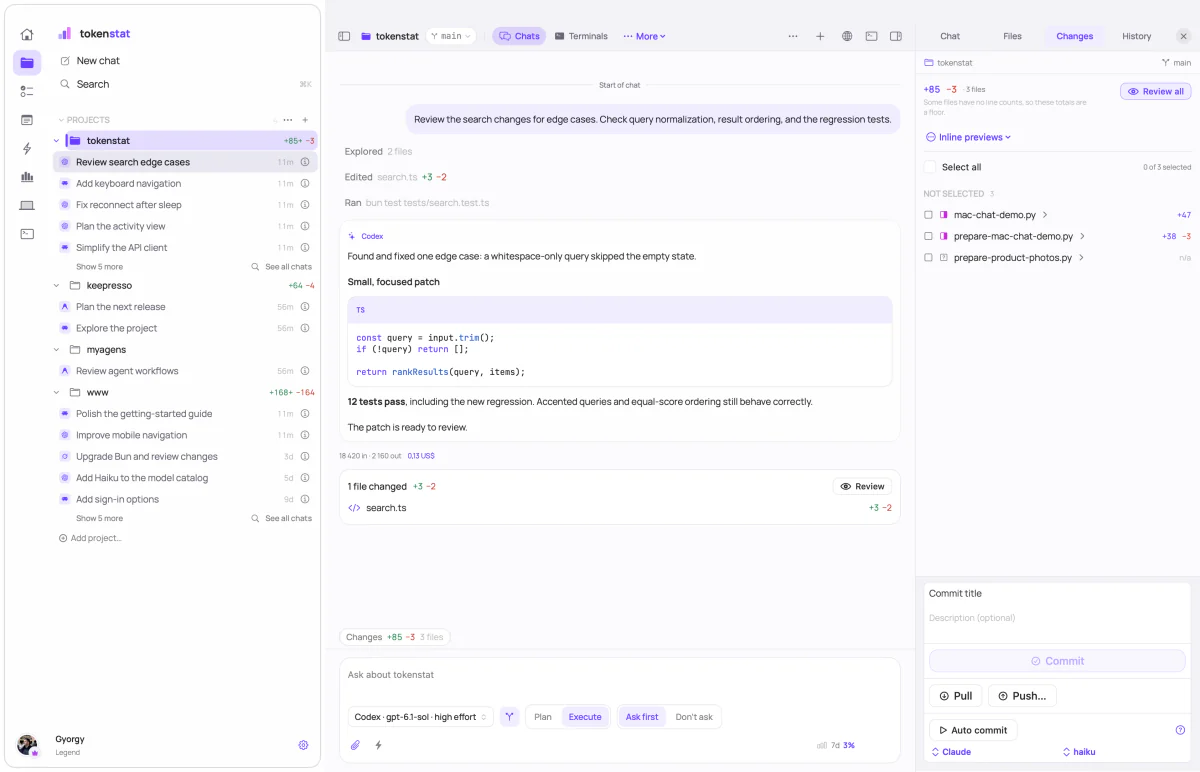
Task: Switch mode to Execute
Action: coord(585,717)
